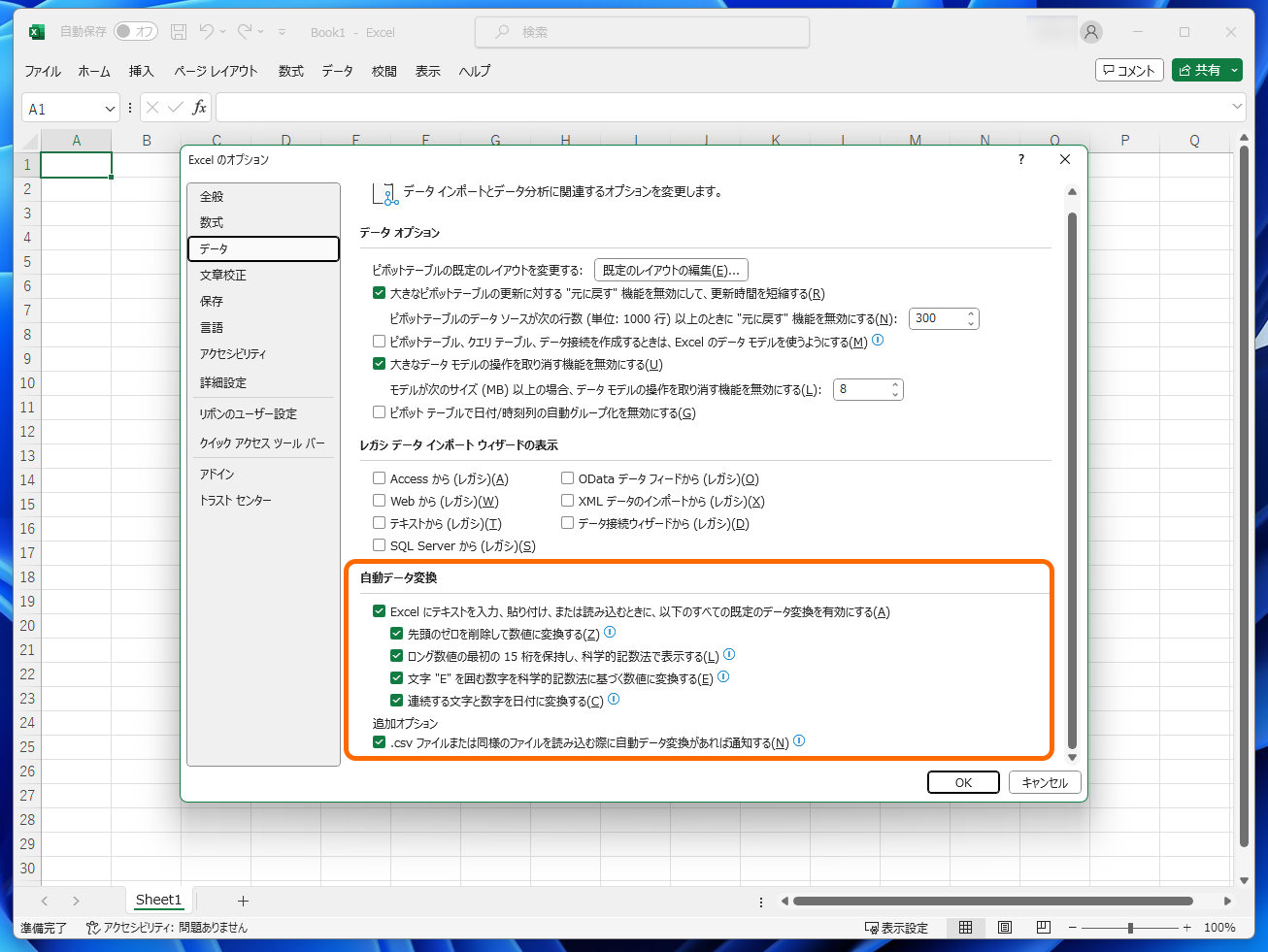This screenshot has height=952, width=1268.
Task: Add a new worksheet with the plus icon
Action: tap(242, 901)
